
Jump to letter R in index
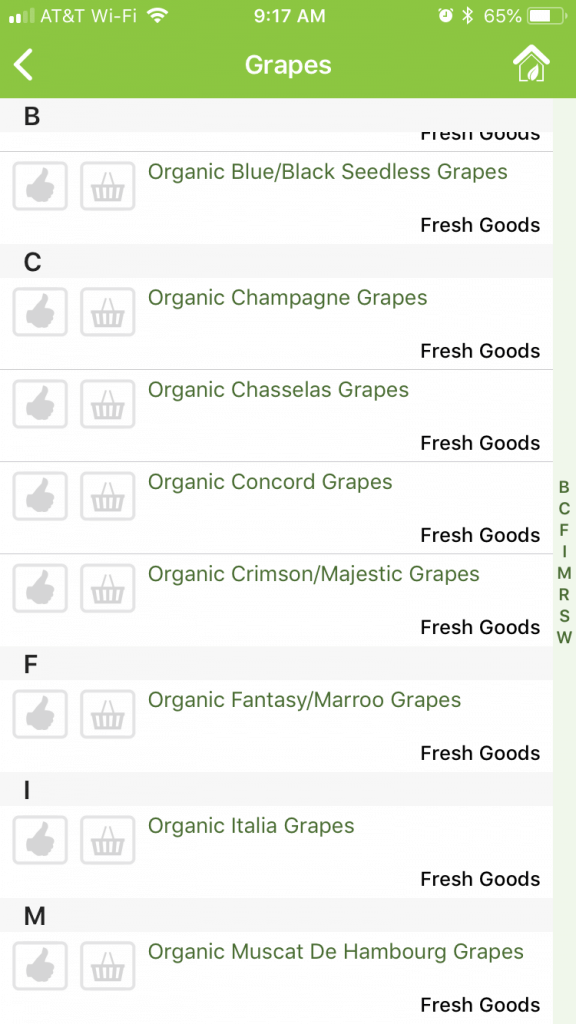564,594
